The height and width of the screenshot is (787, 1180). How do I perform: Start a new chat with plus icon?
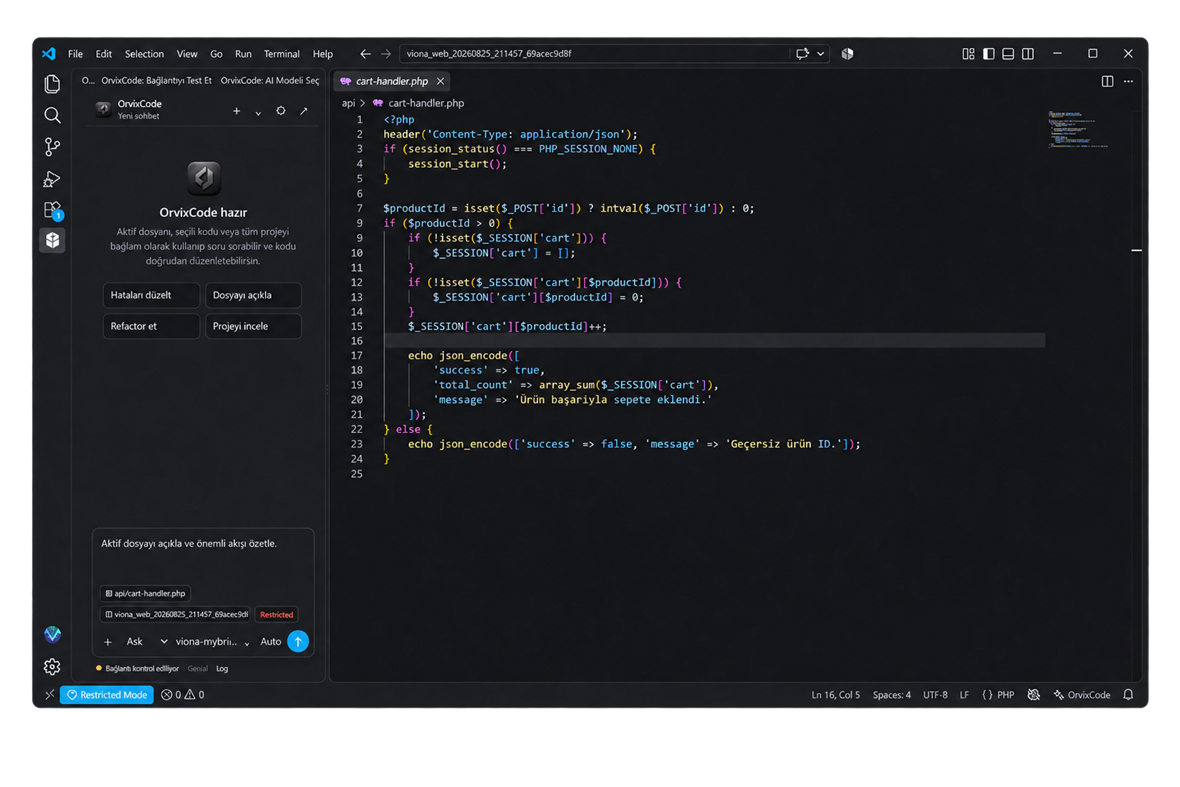(x=236, y=111)
